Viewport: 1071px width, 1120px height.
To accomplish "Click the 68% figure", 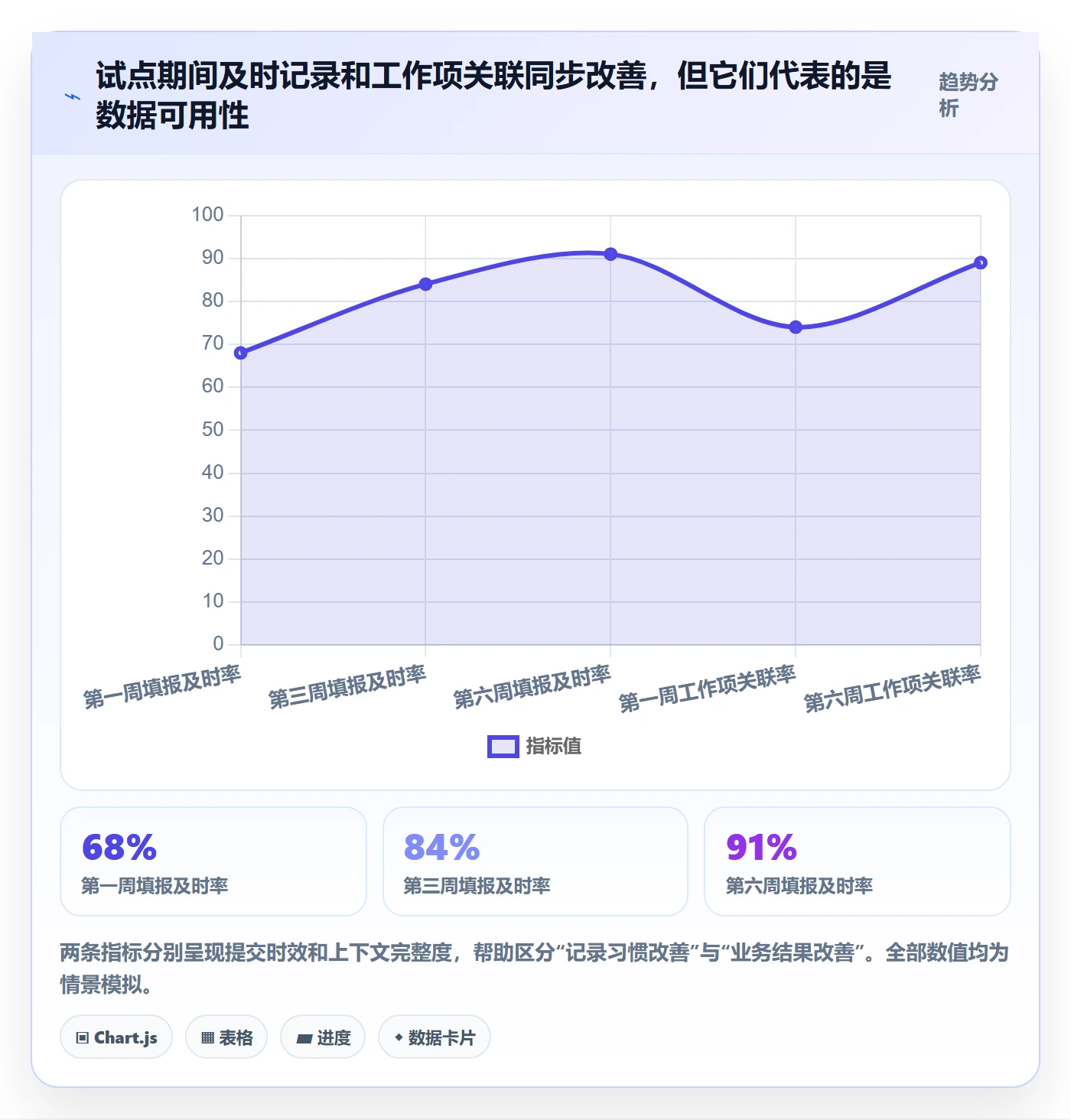I will (x=119, y=848).
